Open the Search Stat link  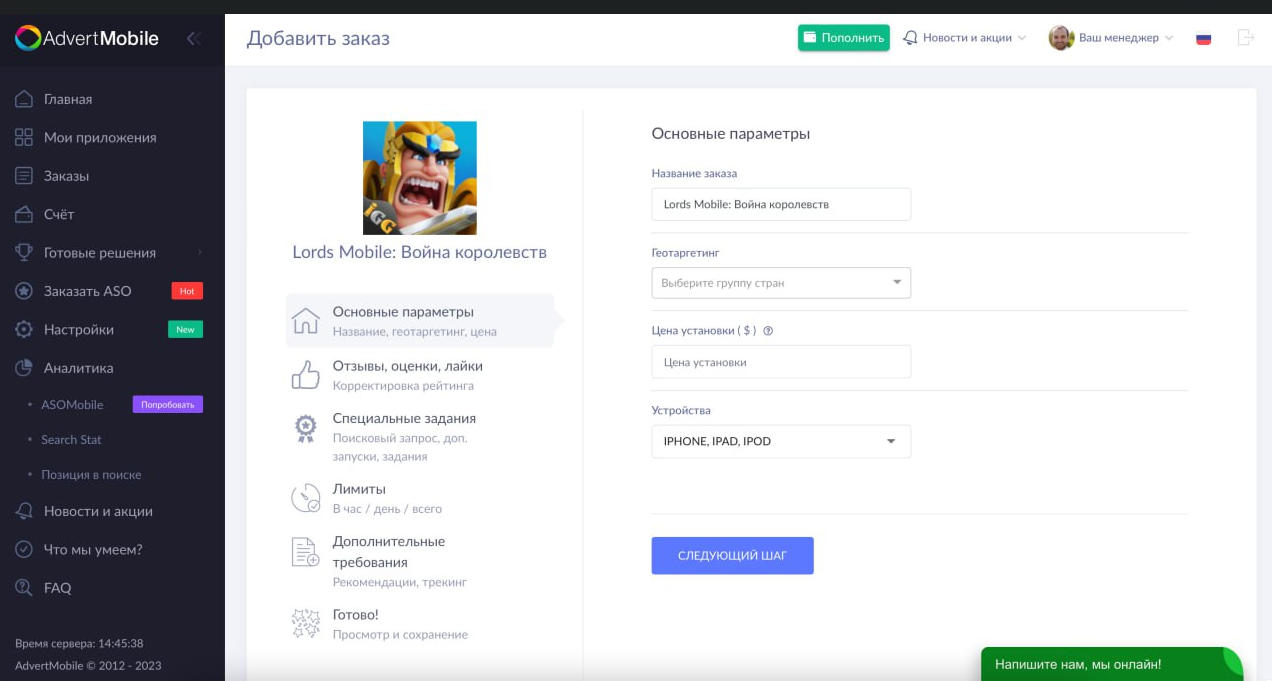(71, 440)
